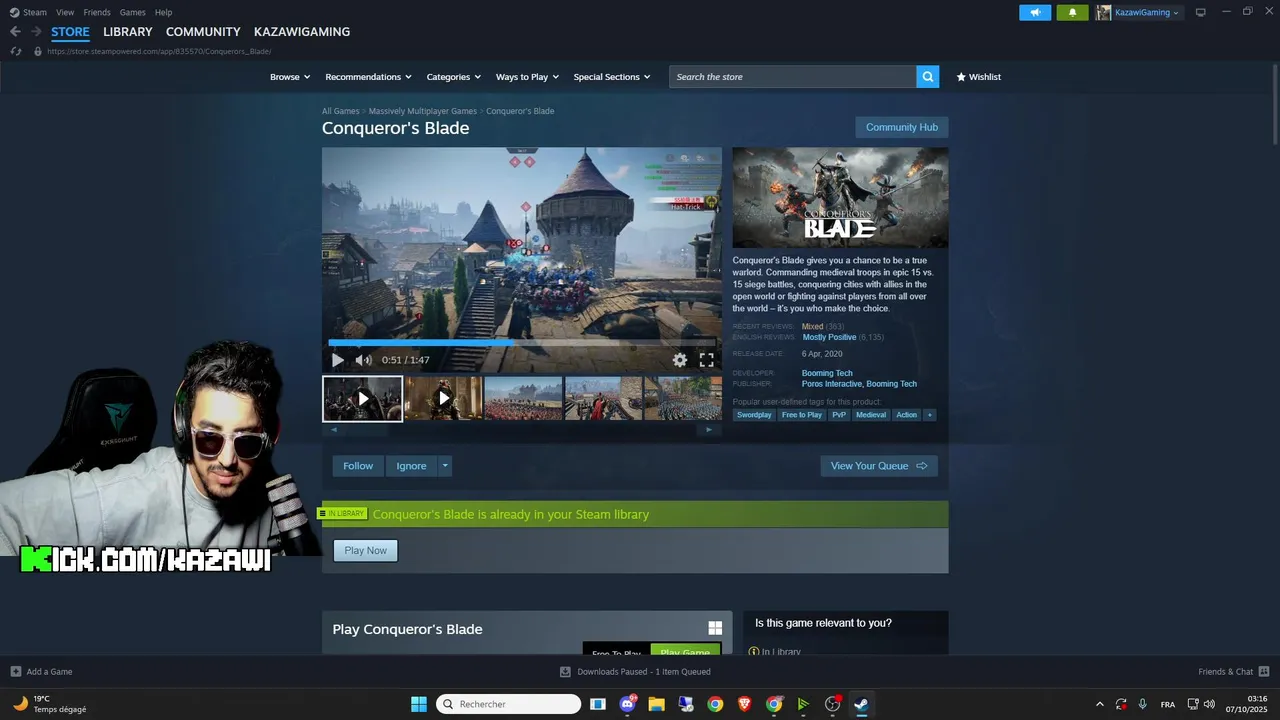1280x720 pixels.
Task: Click the Ignore button
Action: click(411, 466)
